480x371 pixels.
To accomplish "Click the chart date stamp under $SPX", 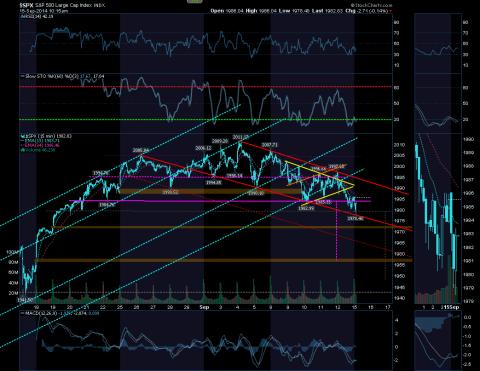I will click(44, 11).
